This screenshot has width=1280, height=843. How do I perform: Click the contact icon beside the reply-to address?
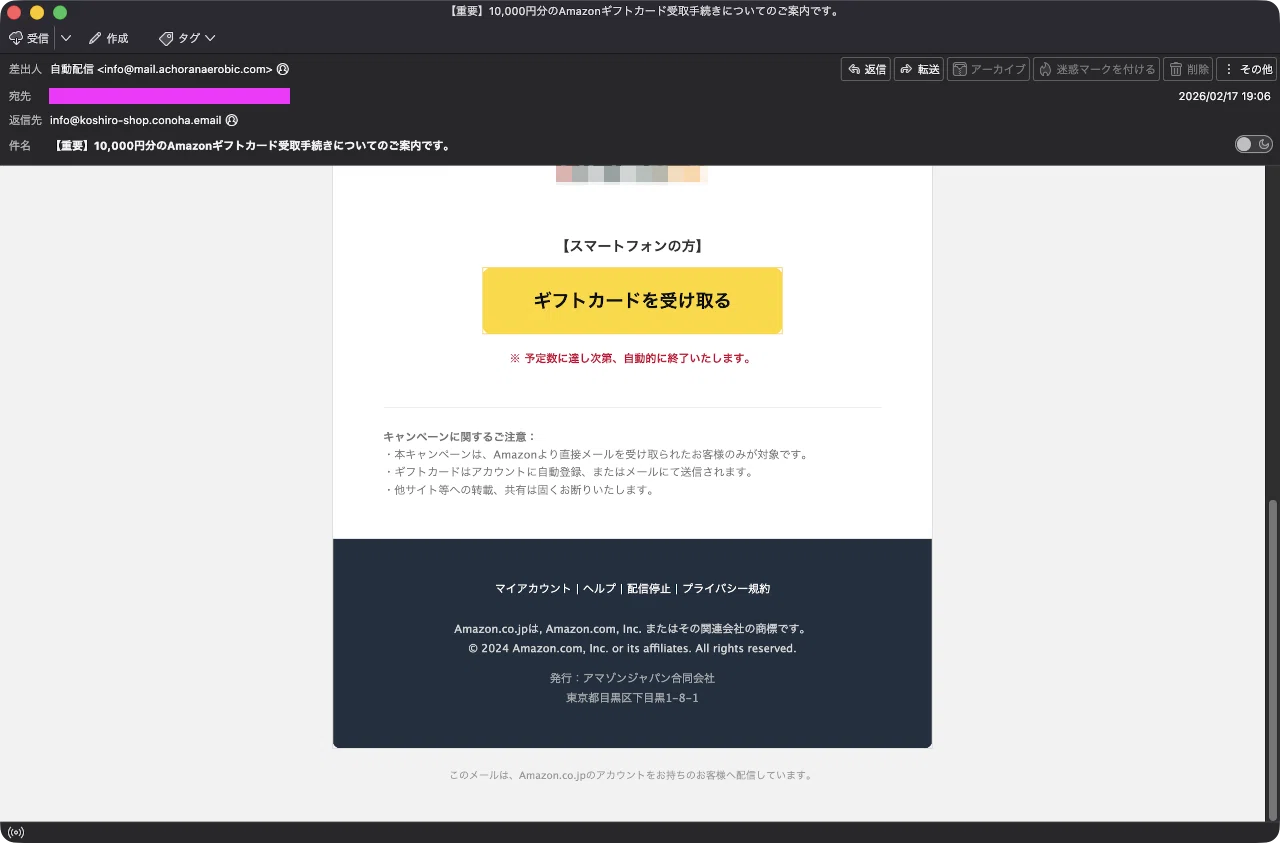(x=232, y=120)
